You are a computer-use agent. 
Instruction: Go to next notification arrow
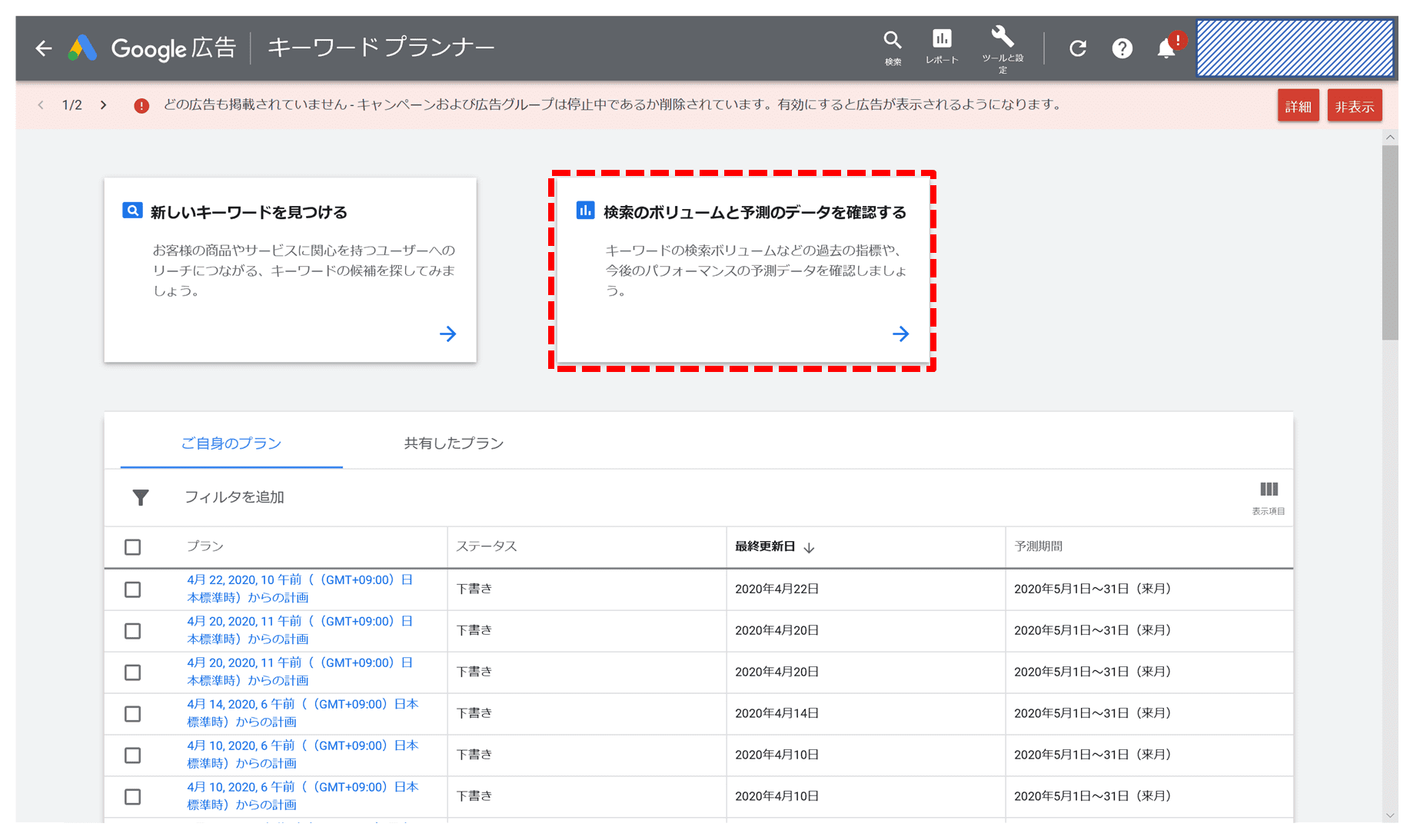(x=104, y=105)
